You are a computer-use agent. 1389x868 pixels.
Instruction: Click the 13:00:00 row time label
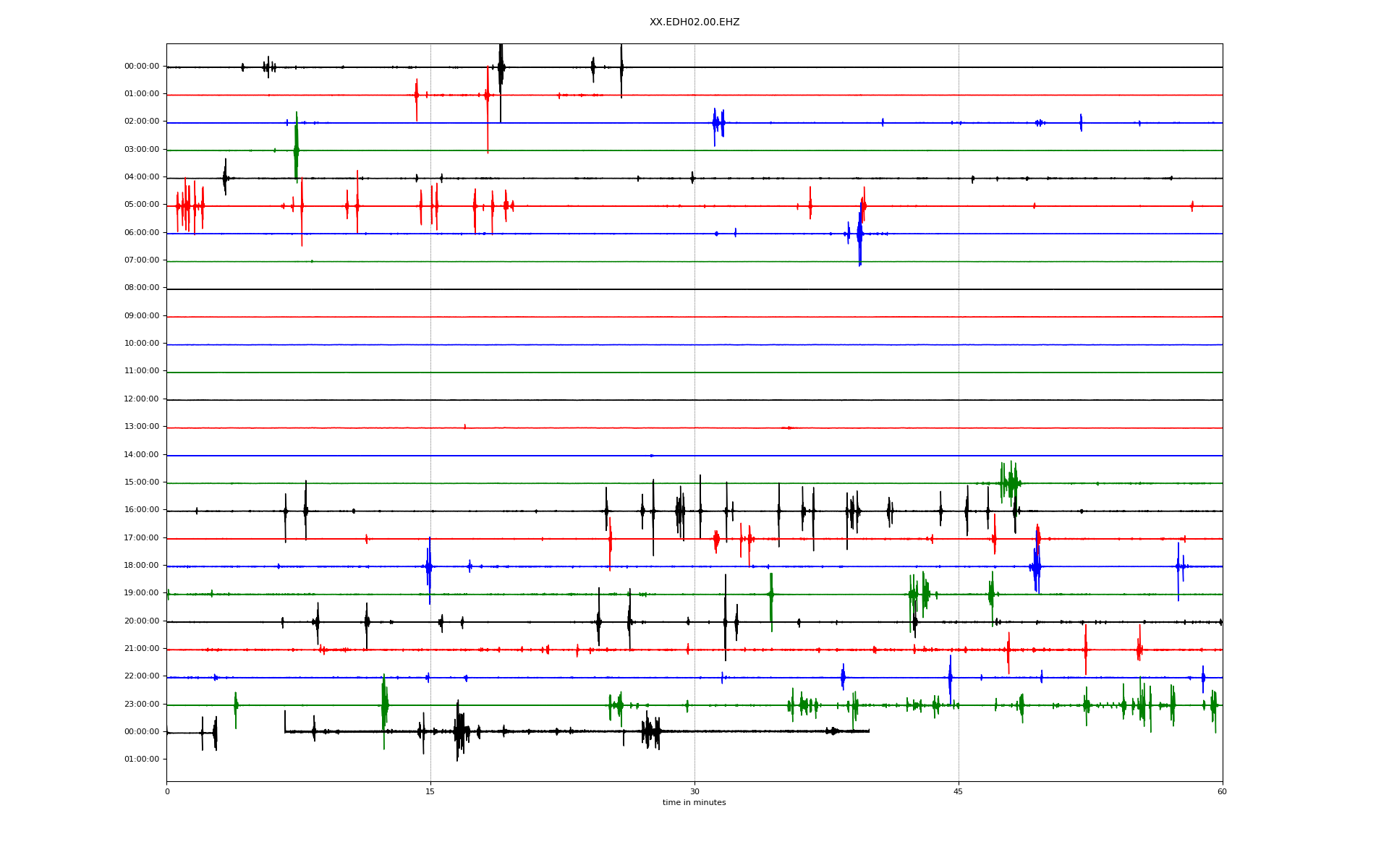pyautogui.click(x=142, y=427)
